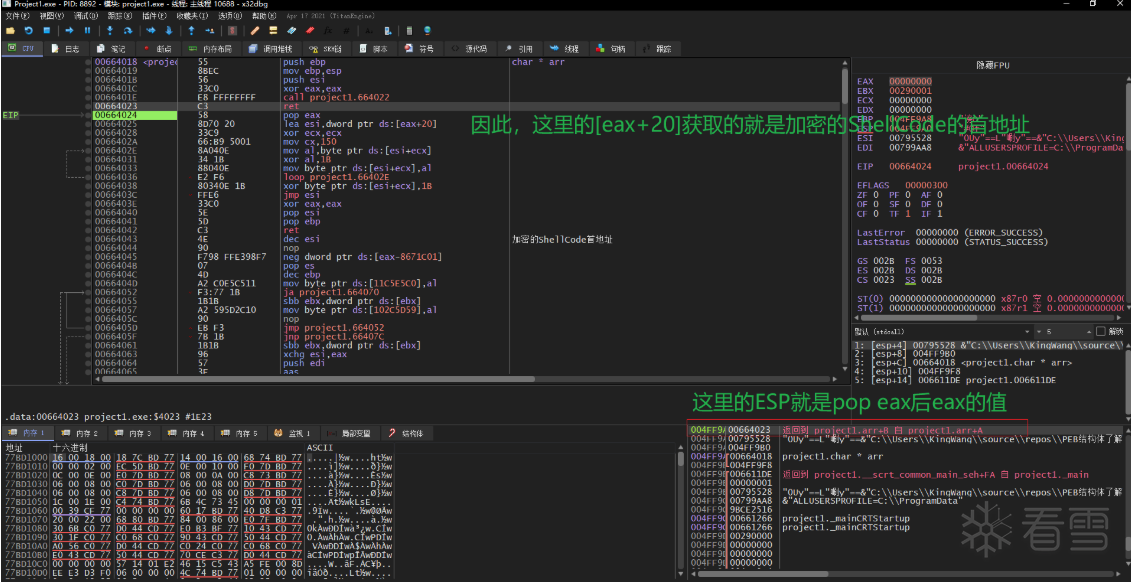The width and height of the screenshot is (1131, 582).
Task: Toggle the 解锁 checkbox in call stack panel
Action: click(x=1101, y=331)
